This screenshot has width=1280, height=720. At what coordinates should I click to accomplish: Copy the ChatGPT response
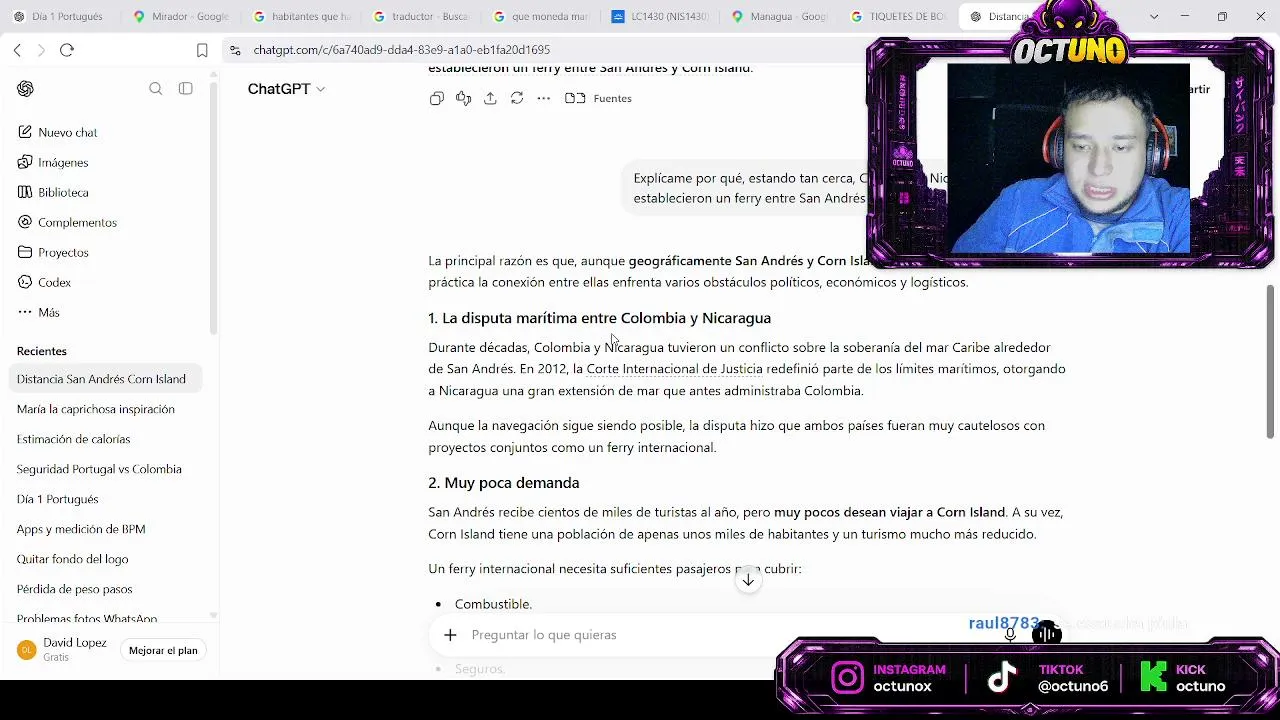[437, 98]
